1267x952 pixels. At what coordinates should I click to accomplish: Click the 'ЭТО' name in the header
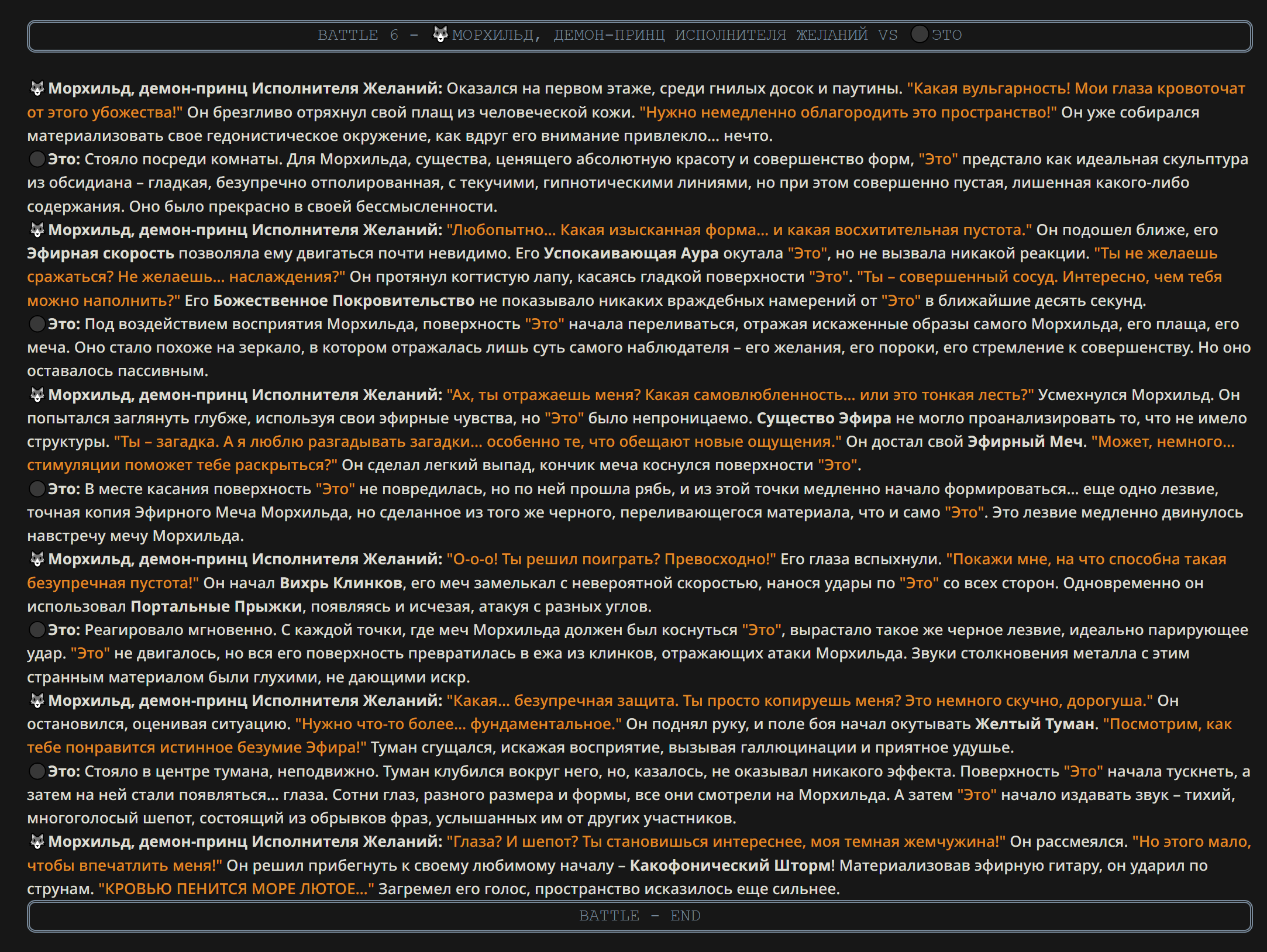tap(947, 35)
